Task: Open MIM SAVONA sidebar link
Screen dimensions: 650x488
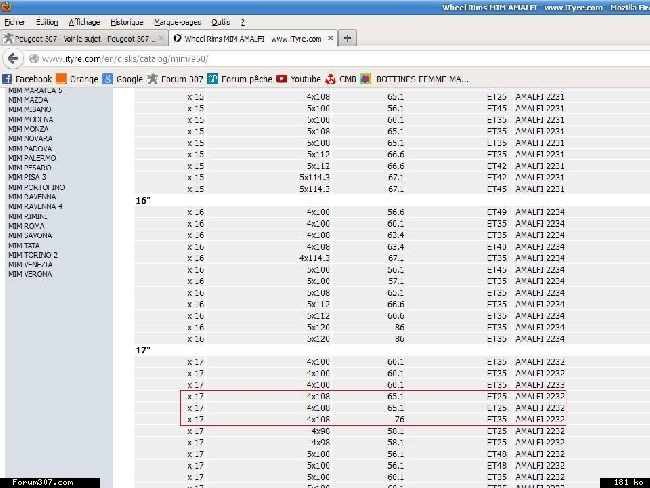Action: point(30,235)
